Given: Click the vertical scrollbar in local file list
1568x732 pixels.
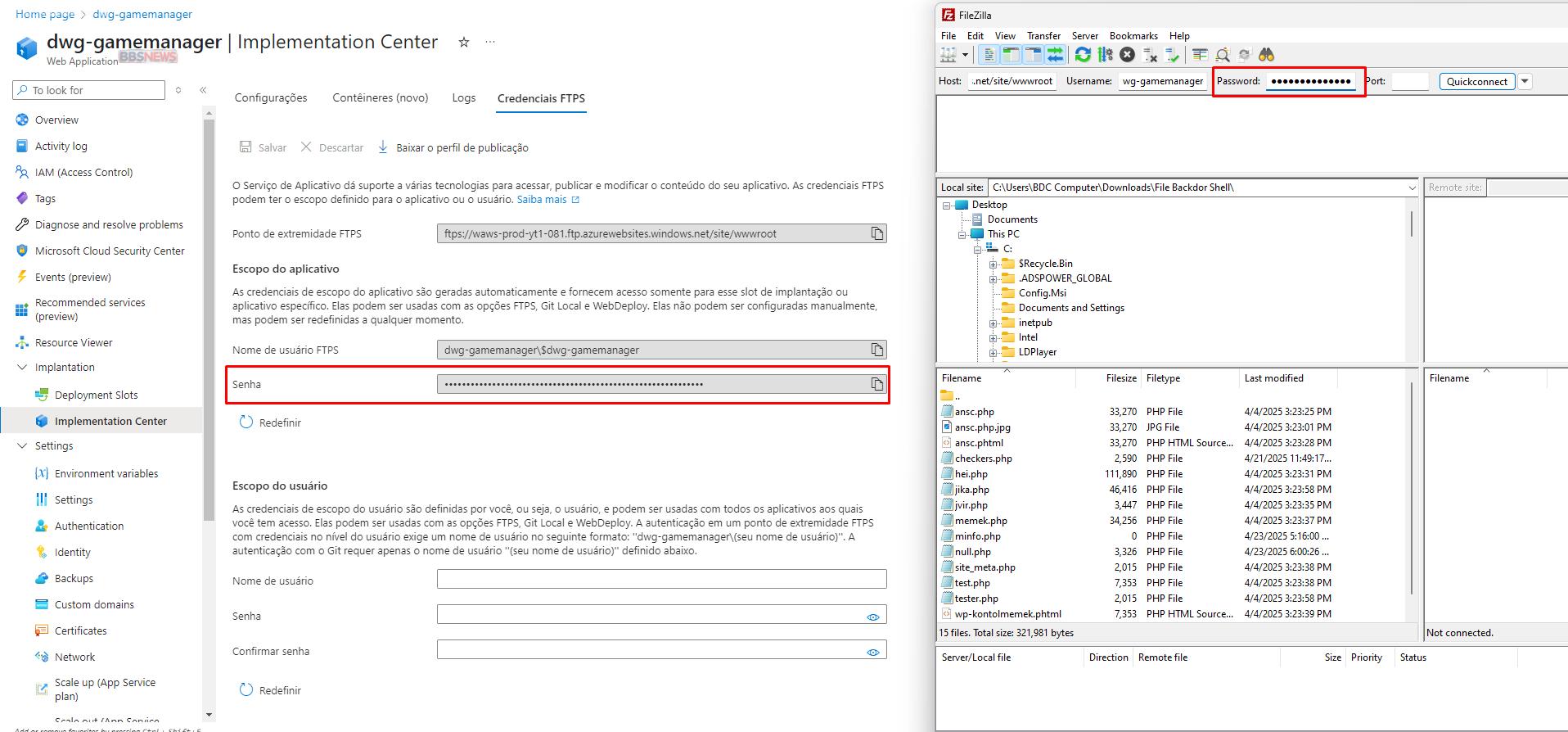Looking at the screenshot, I should 1413,491.
